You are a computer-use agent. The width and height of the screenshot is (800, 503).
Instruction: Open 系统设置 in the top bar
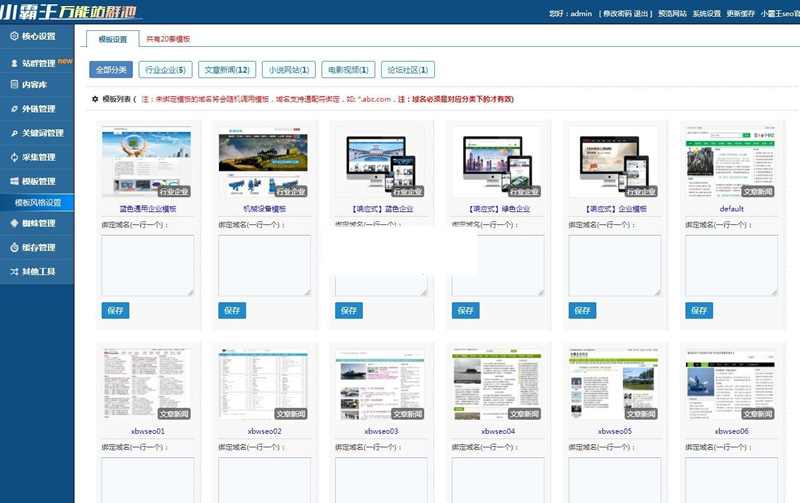706,14
